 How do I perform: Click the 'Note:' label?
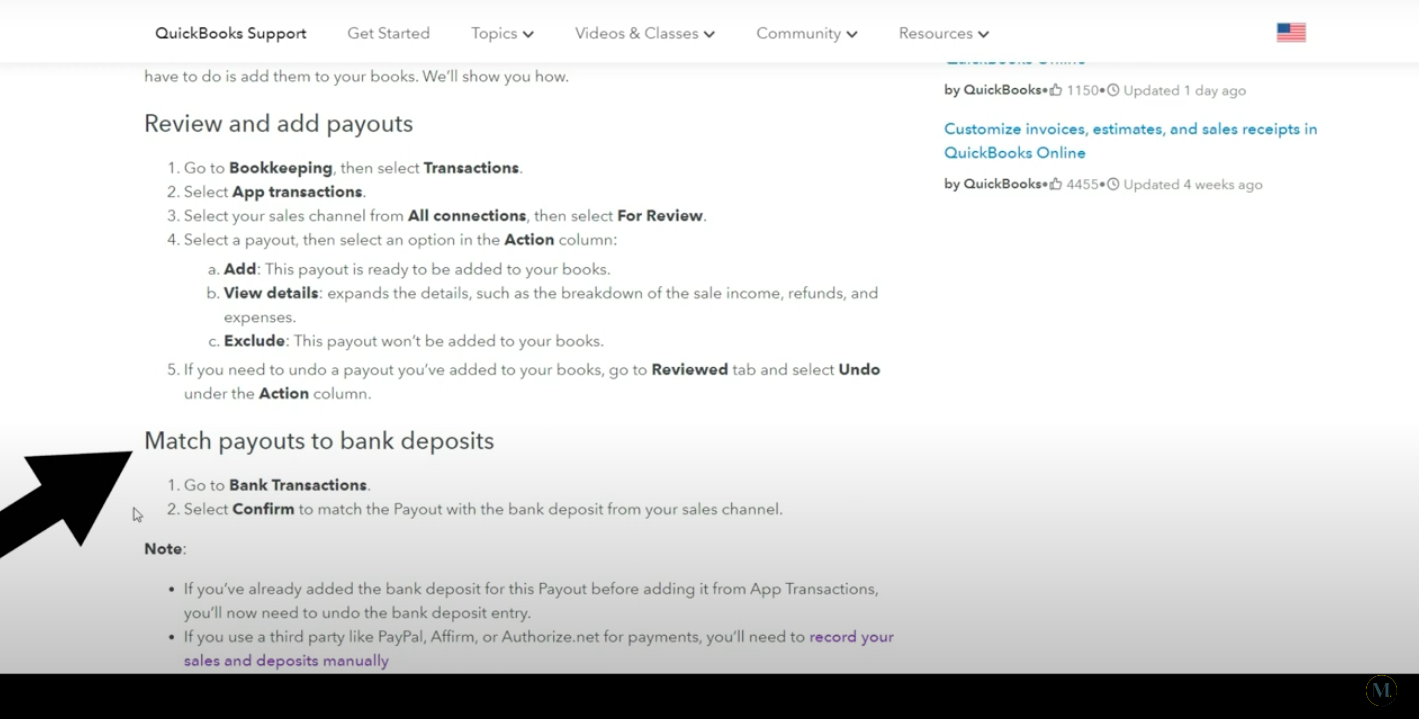165,549
